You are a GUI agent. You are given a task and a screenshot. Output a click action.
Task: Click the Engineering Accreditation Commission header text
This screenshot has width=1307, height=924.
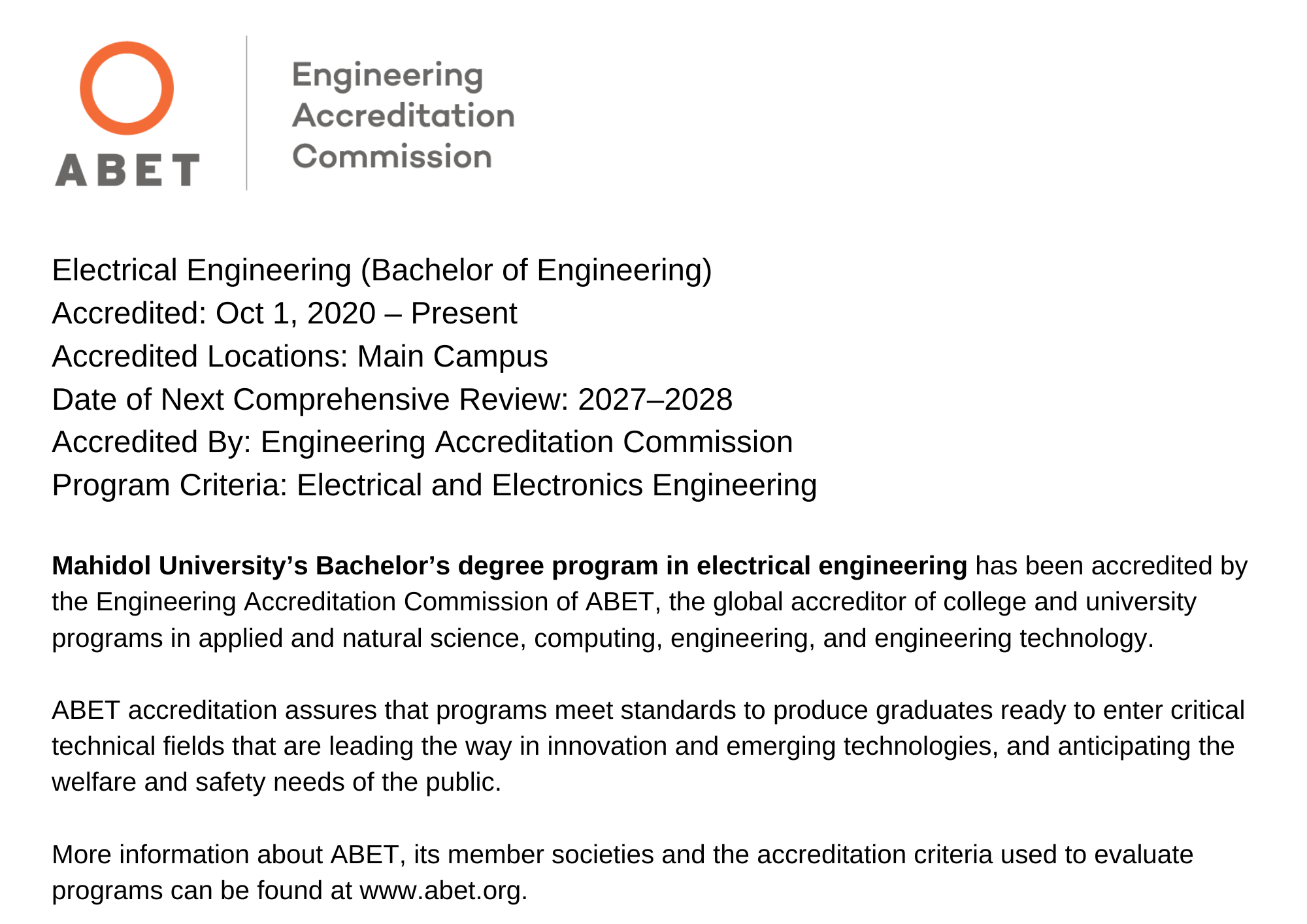[x=403, y=116]
